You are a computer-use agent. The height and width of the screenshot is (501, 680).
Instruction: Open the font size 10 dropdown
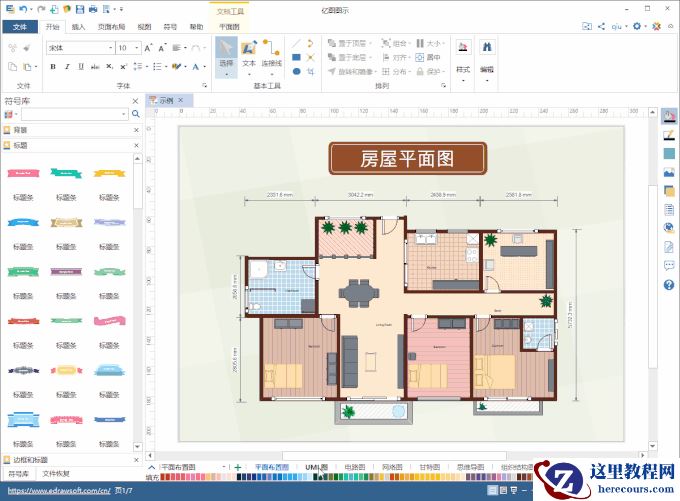(x=137, y=48)
